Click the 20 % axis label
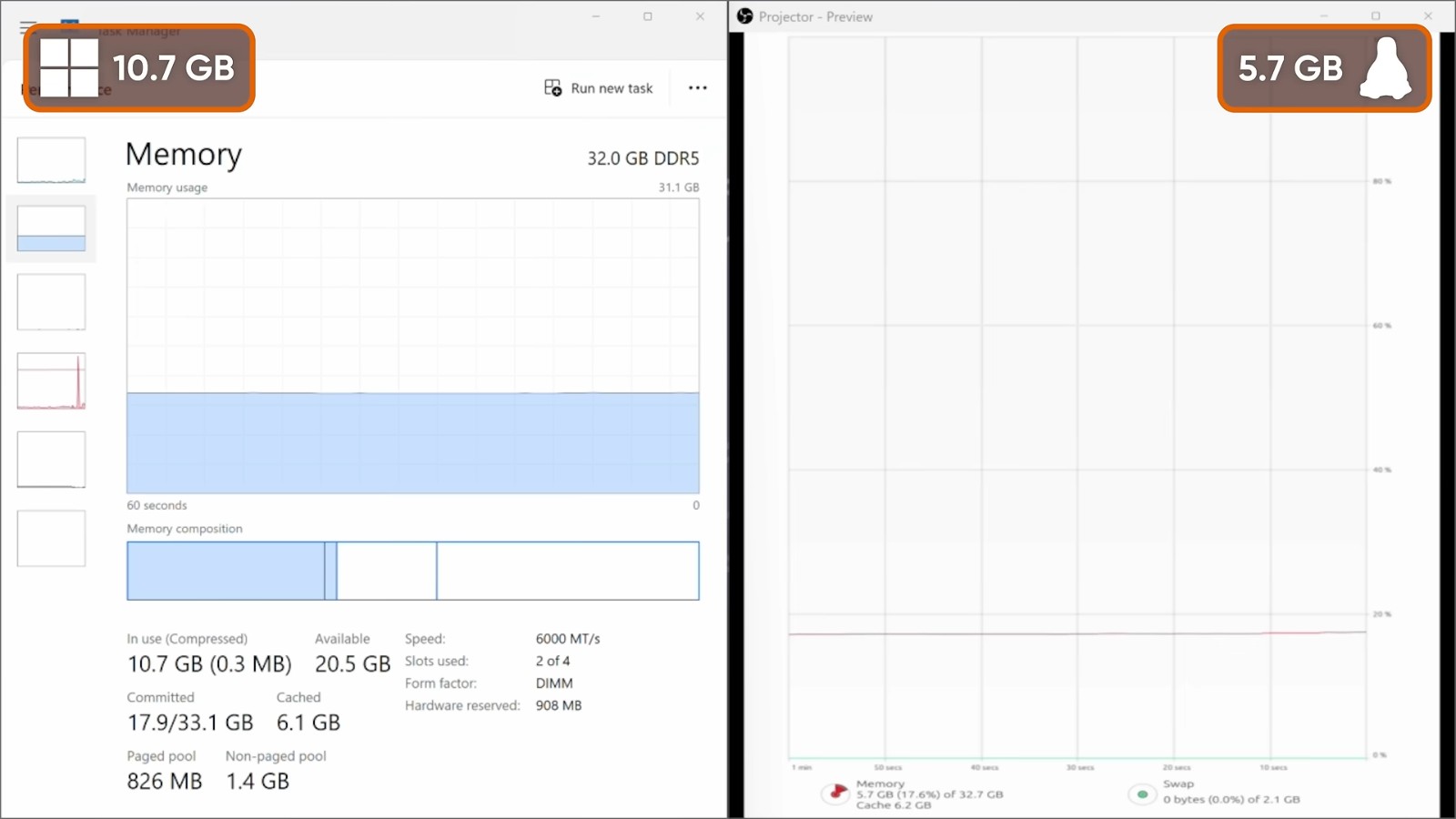The image size is (1456, 819). 1382,614
